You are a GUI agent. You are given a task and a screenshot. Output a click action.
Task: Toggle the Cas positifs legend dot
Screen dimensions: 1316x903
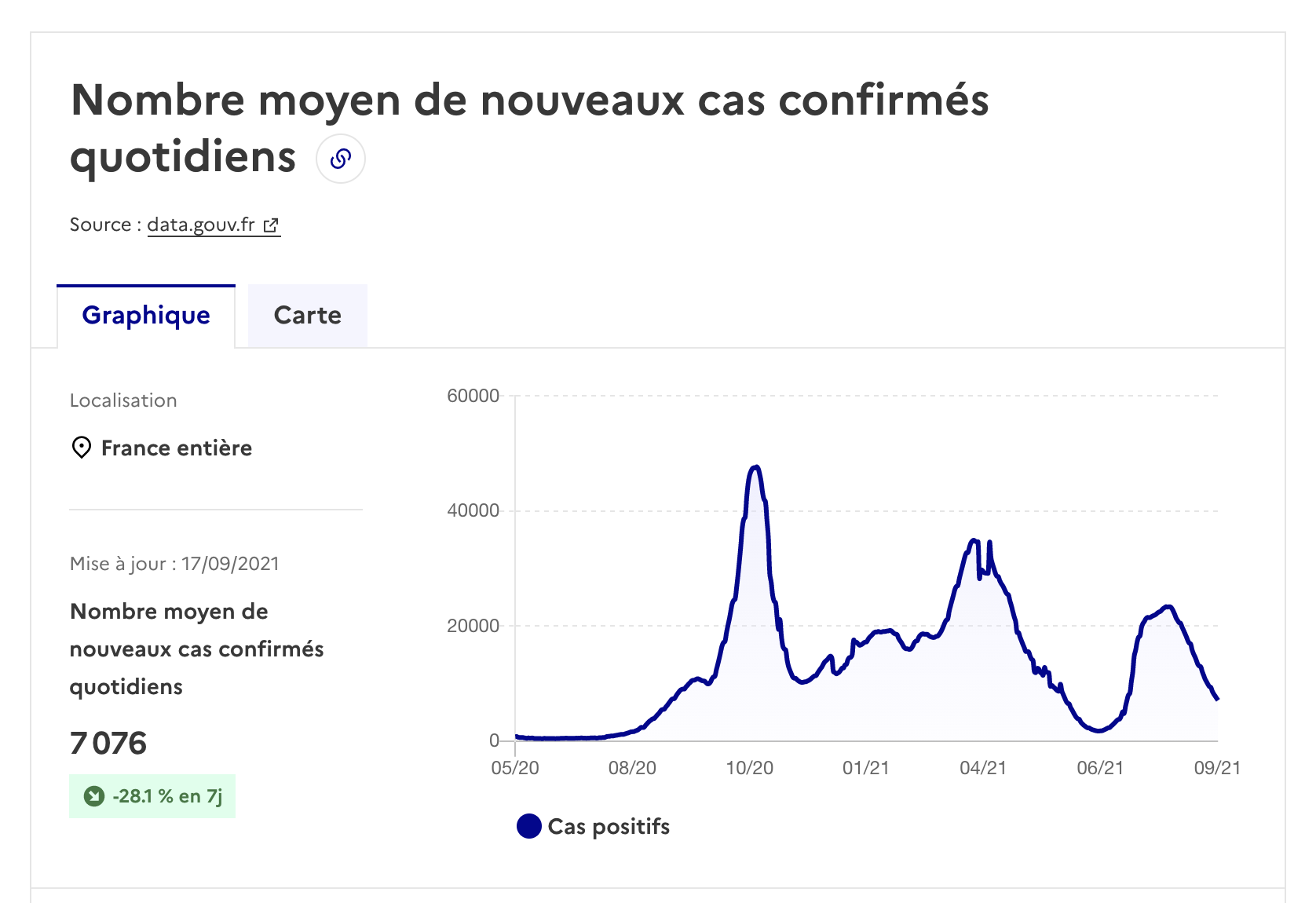click(x=529, y=826)
